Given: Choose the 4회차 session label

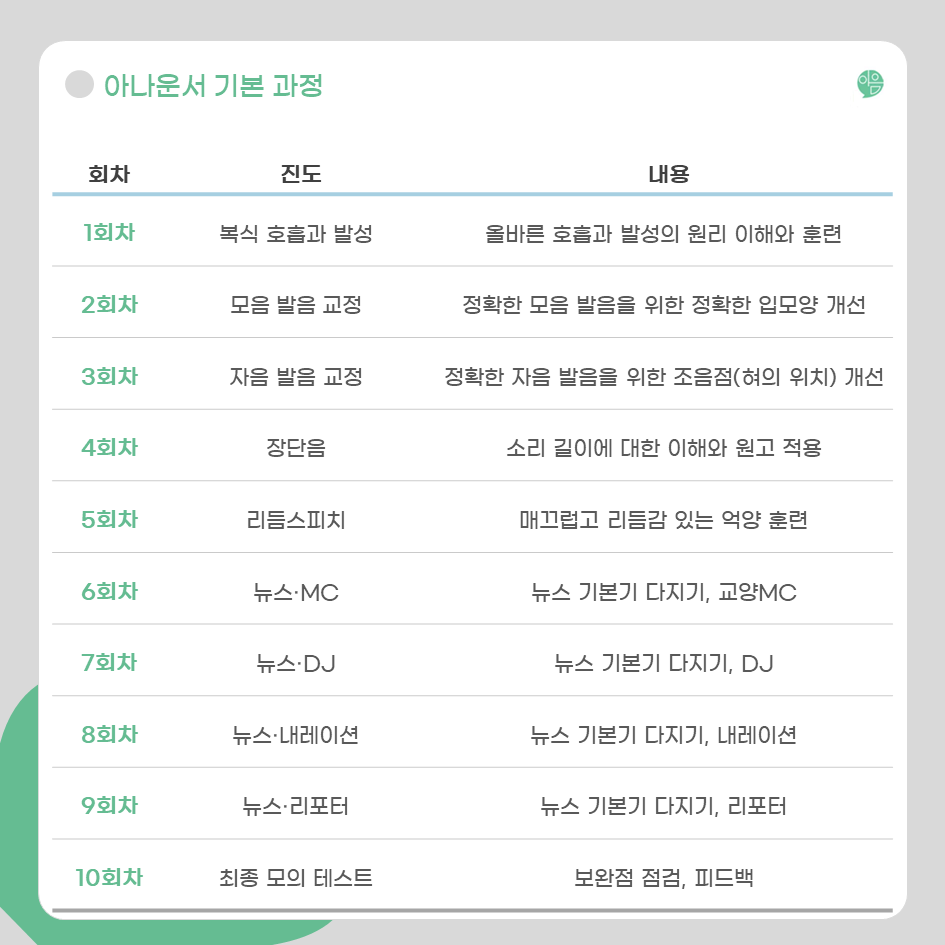Looking at the screenshot, I should pos(109,447).
